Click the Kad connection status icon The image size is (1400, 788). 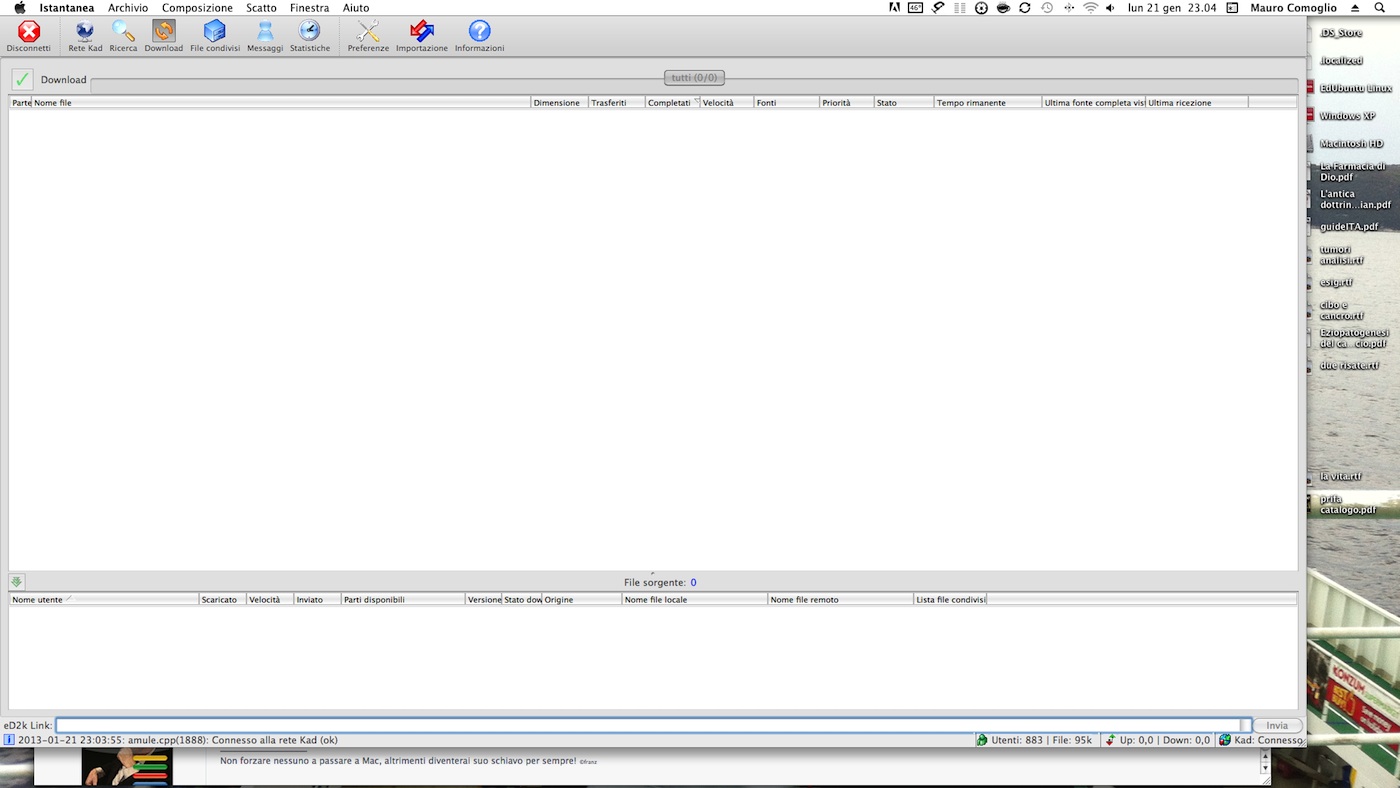tap(1225, 740)
